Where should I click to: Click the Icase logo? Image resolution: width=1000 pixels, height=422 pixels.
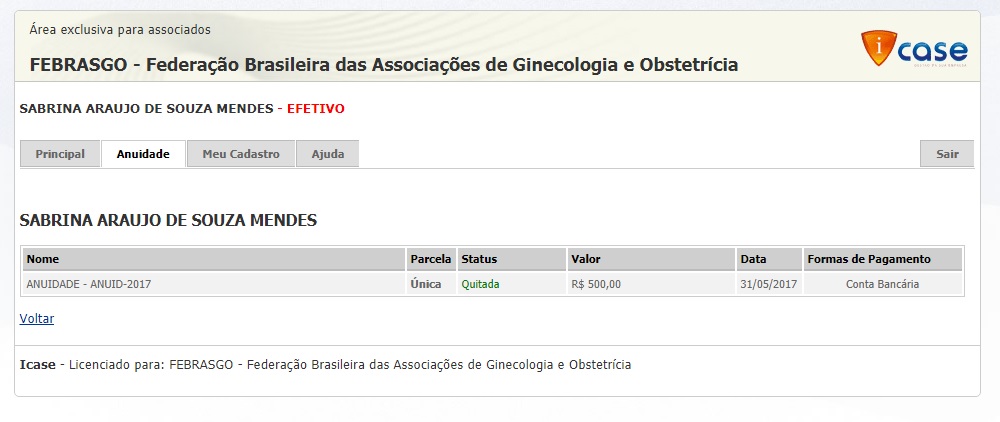pyautogui.click(x=914, y=49)
